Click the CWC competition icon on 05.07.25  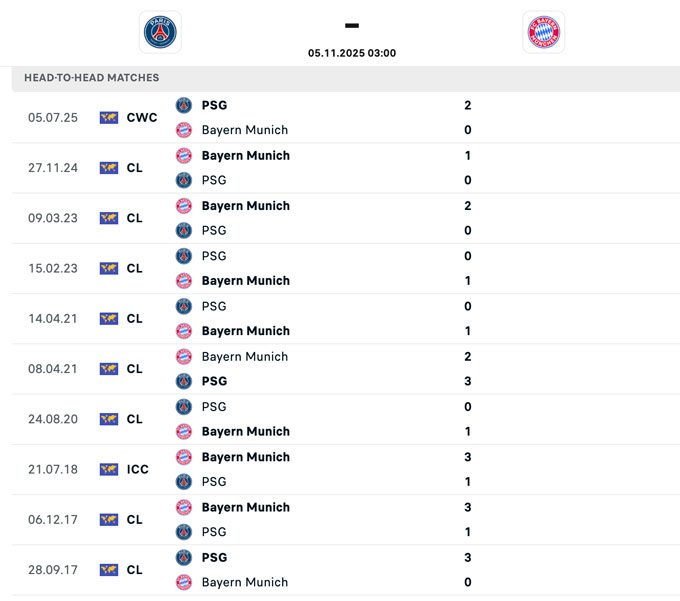109,118
